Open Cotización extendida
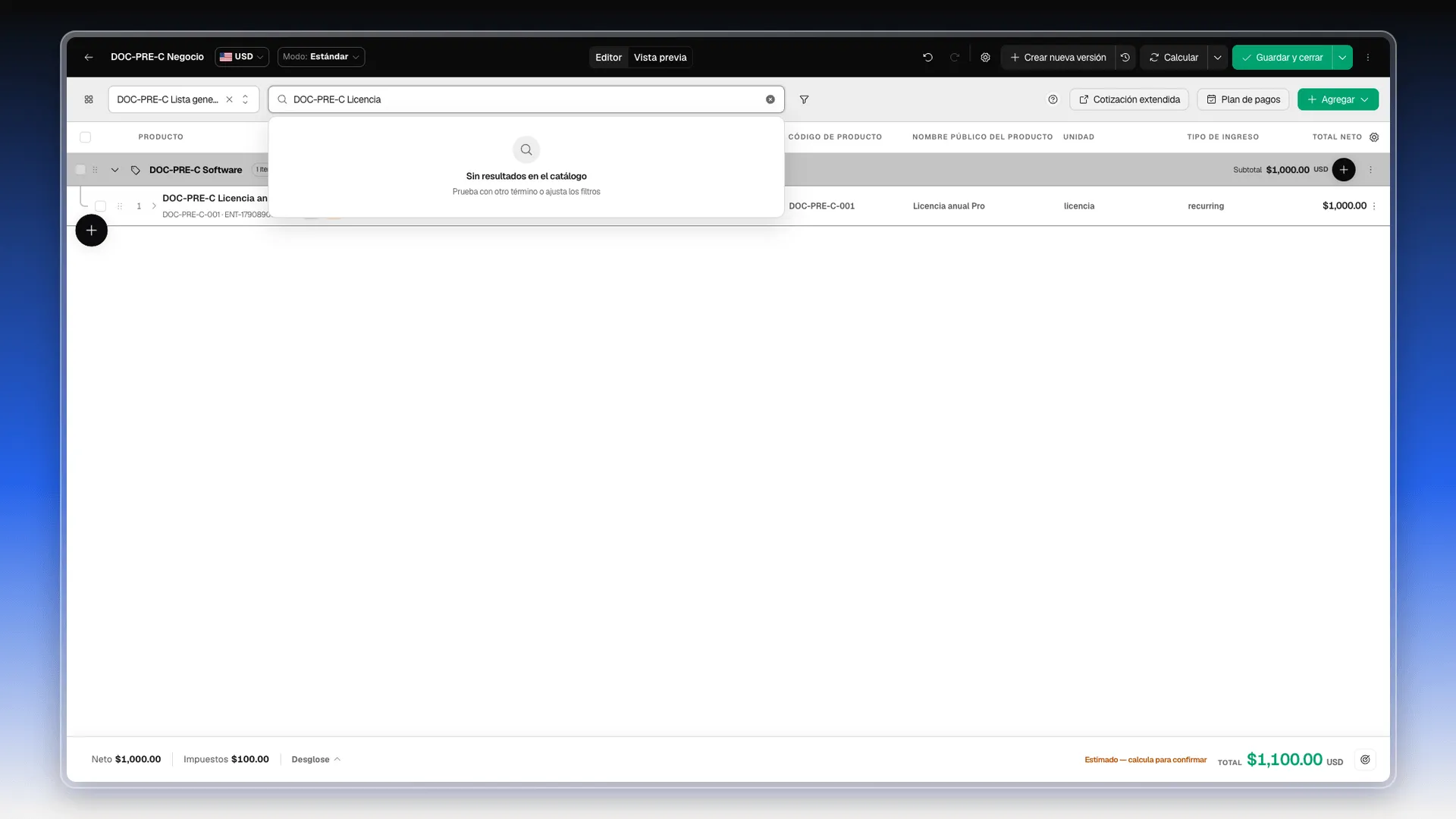 (x=1129, y=99)
